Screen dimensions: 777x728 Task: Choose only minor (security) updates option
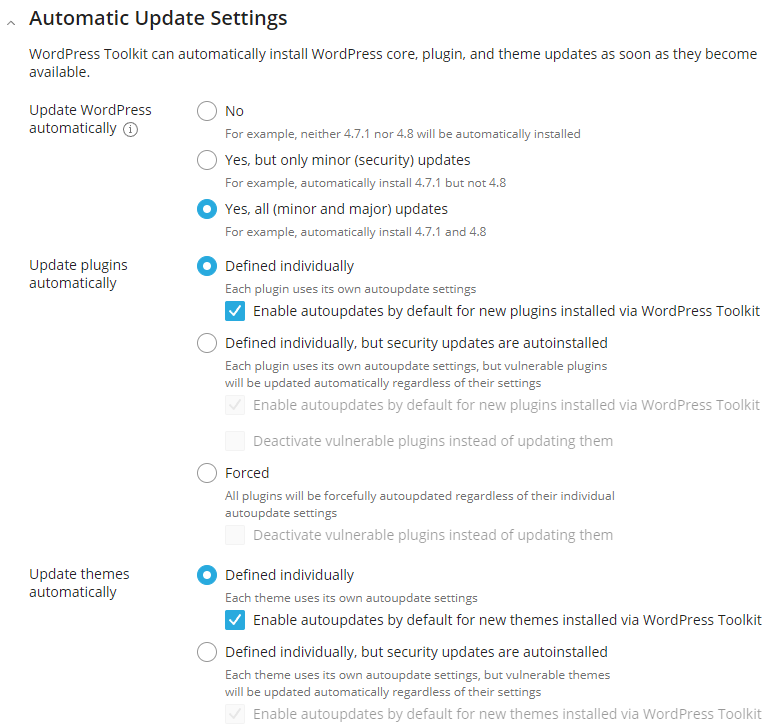click(207, 160)
